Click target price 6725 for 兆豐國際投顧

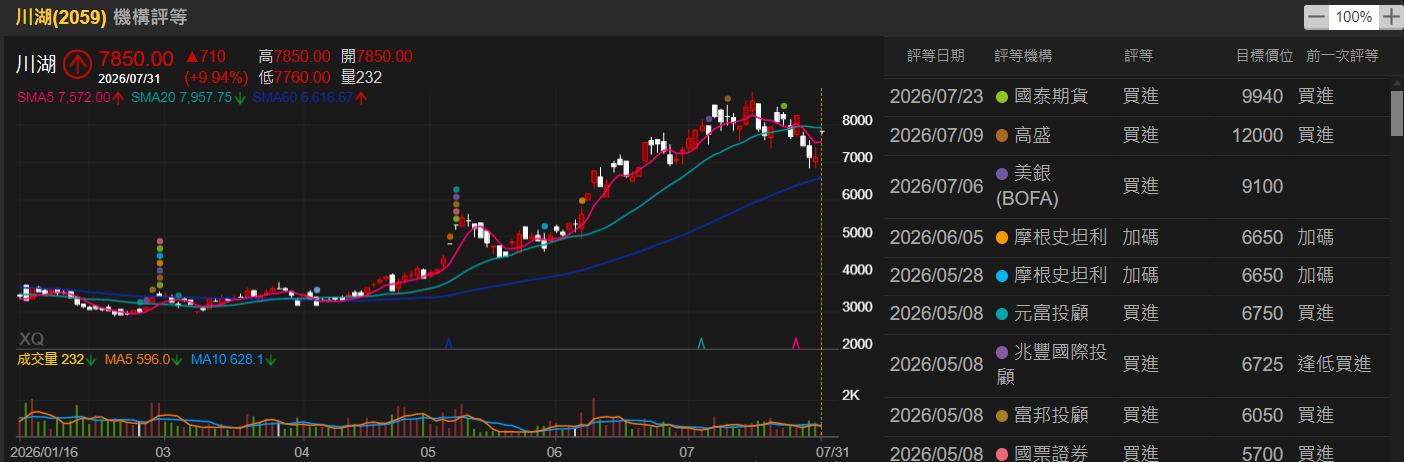click(x=1260, y=364)
